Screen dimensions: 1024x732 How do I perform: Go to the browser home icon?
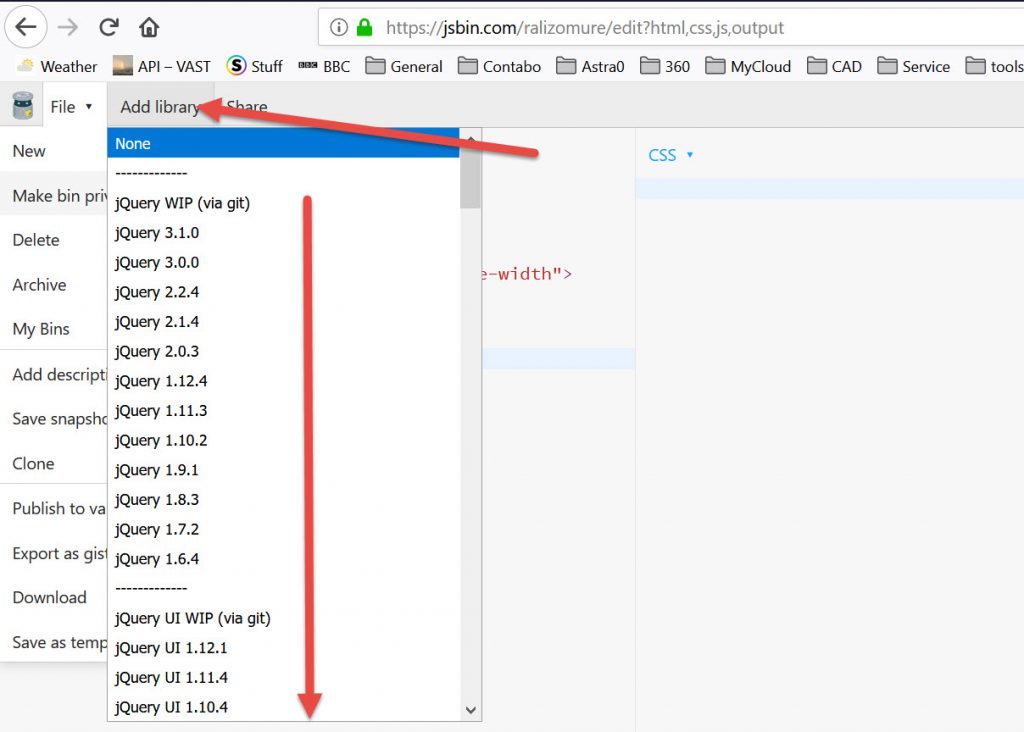click(x=149, y=27)
